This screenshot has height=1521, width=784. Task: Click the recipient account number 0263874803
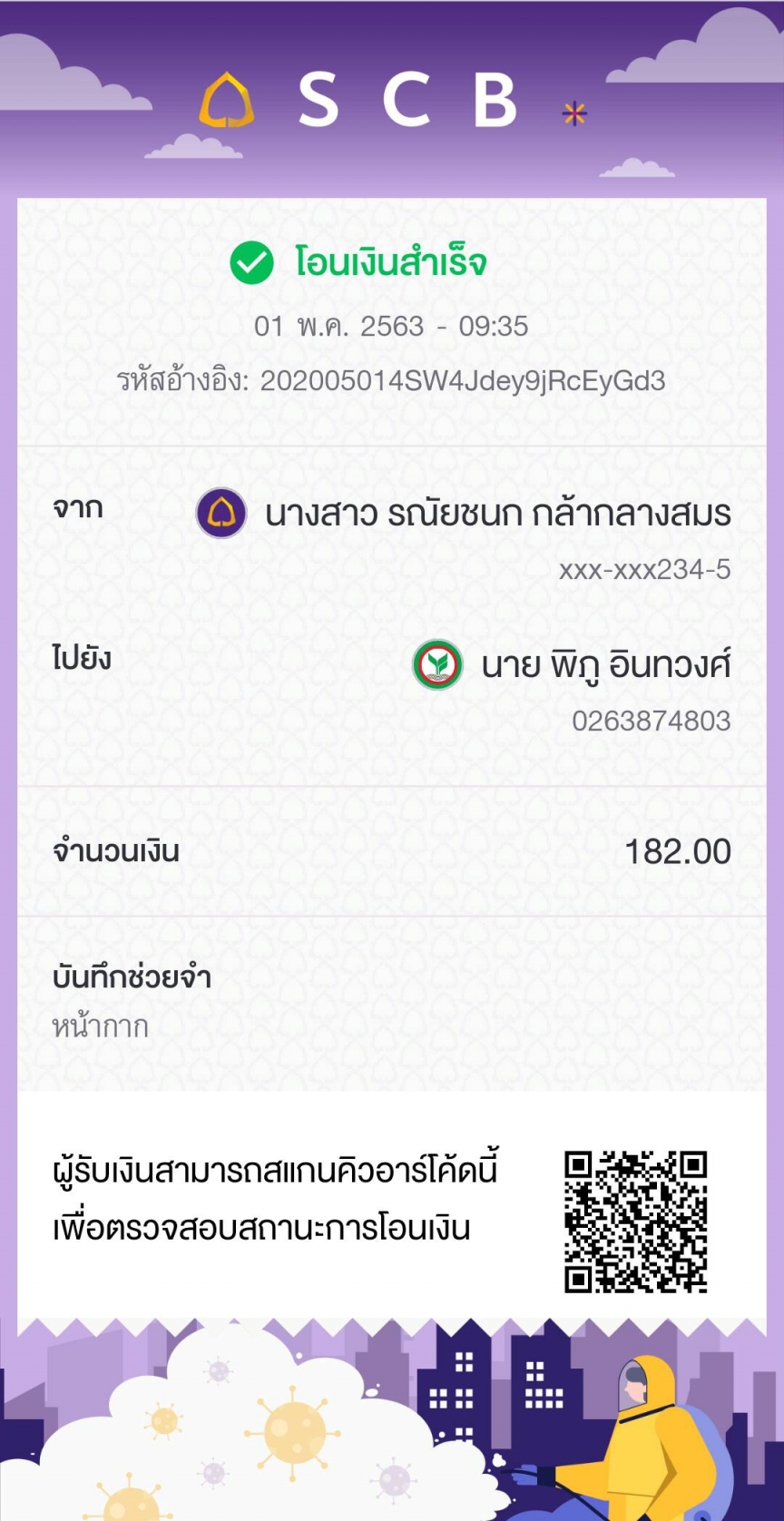pos(651,721)
